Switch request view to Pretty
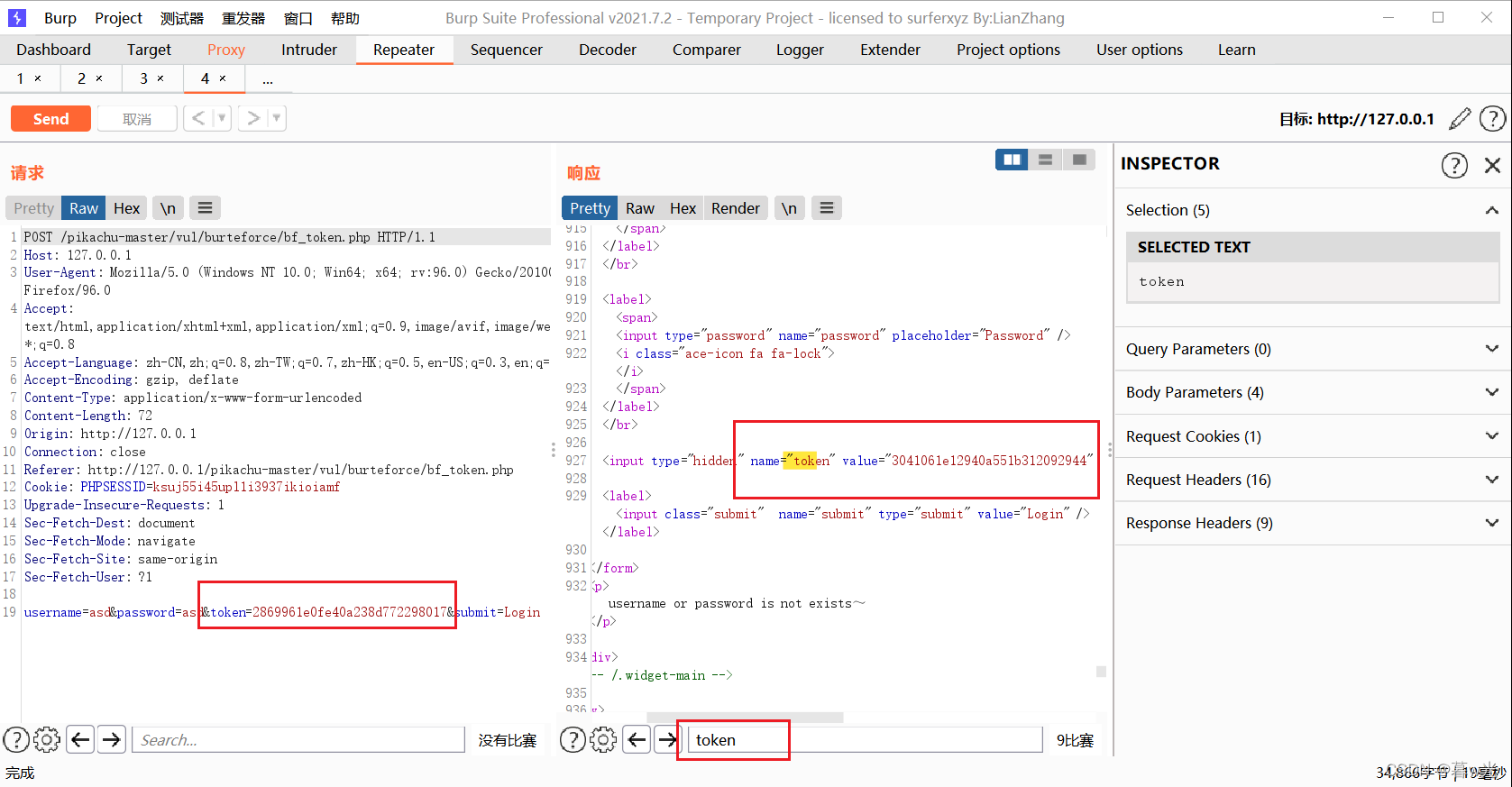The image size is (1512, 787). point(33,208)
